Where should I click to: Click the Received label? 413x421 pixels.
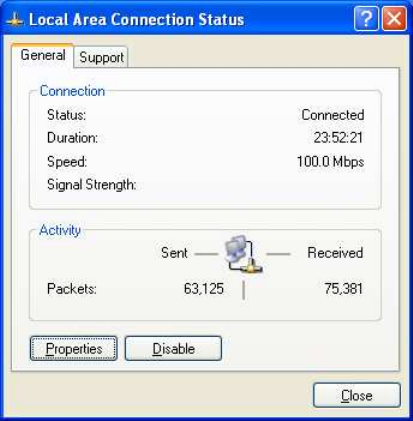[x=335, y=253]
